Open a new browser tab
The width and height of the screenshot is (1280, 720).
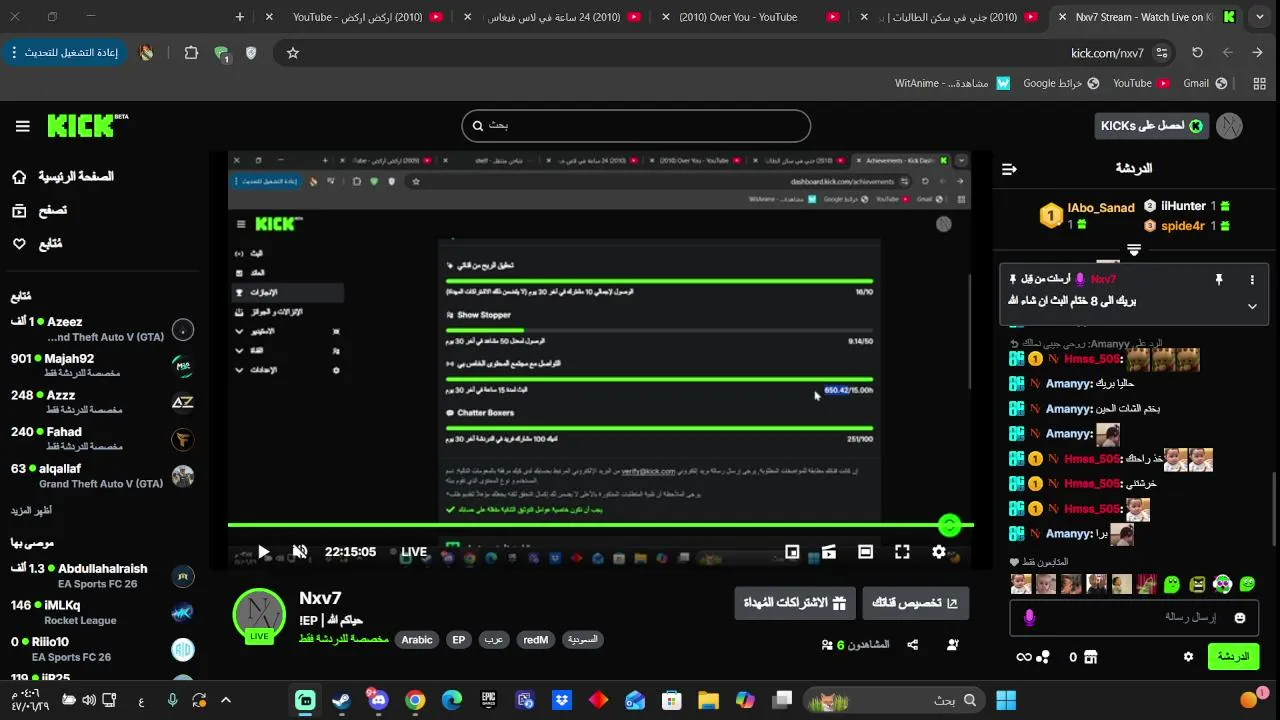pyautogui.click(x=240, y=17)
